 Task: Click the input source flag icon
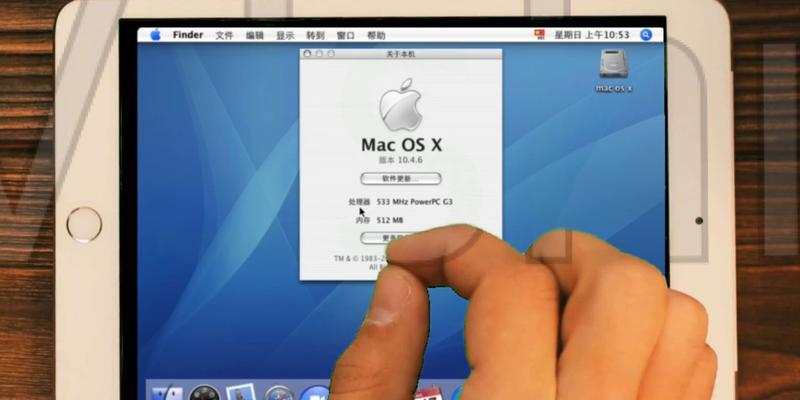539,34
